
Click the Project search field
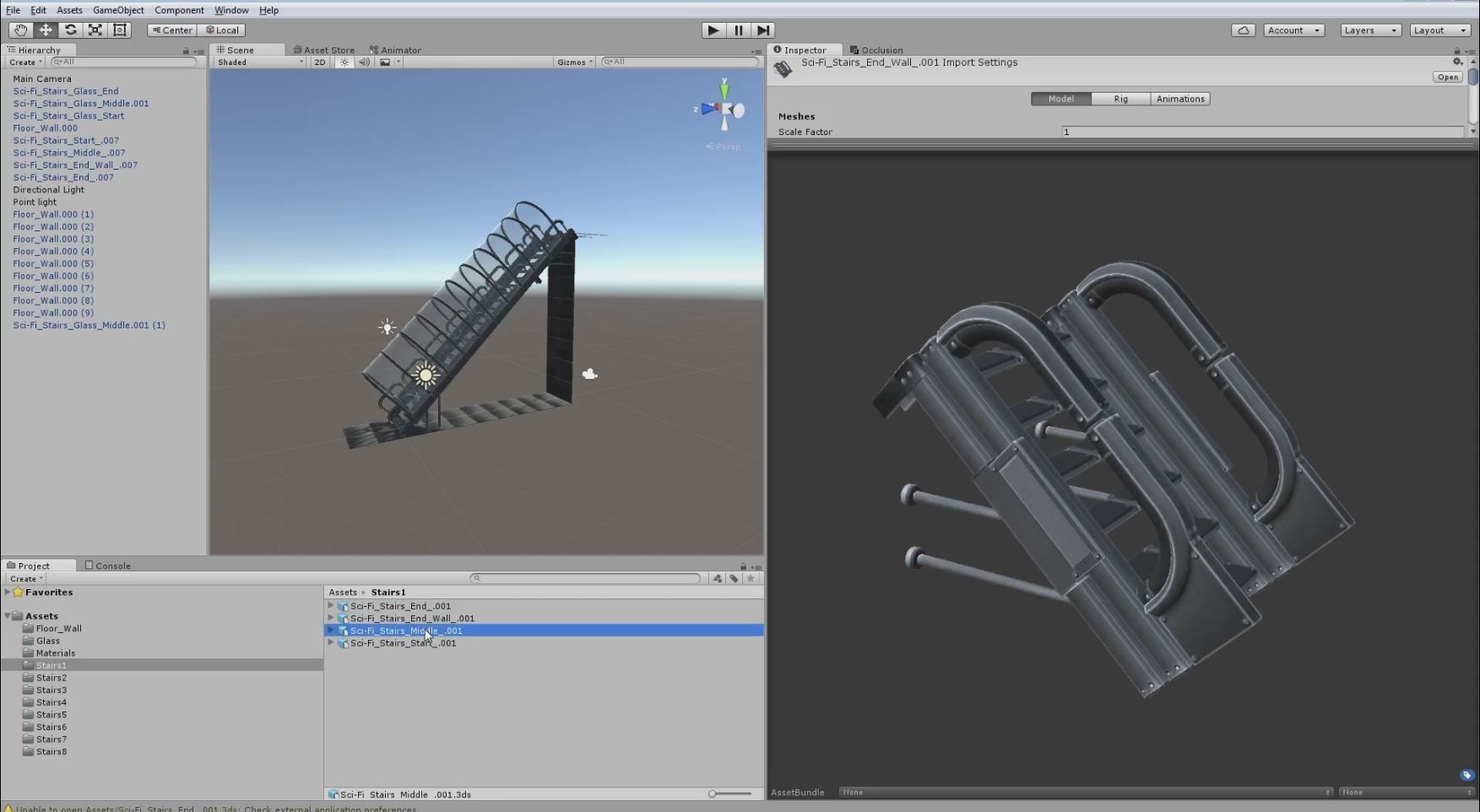click(x=585, y=578)
